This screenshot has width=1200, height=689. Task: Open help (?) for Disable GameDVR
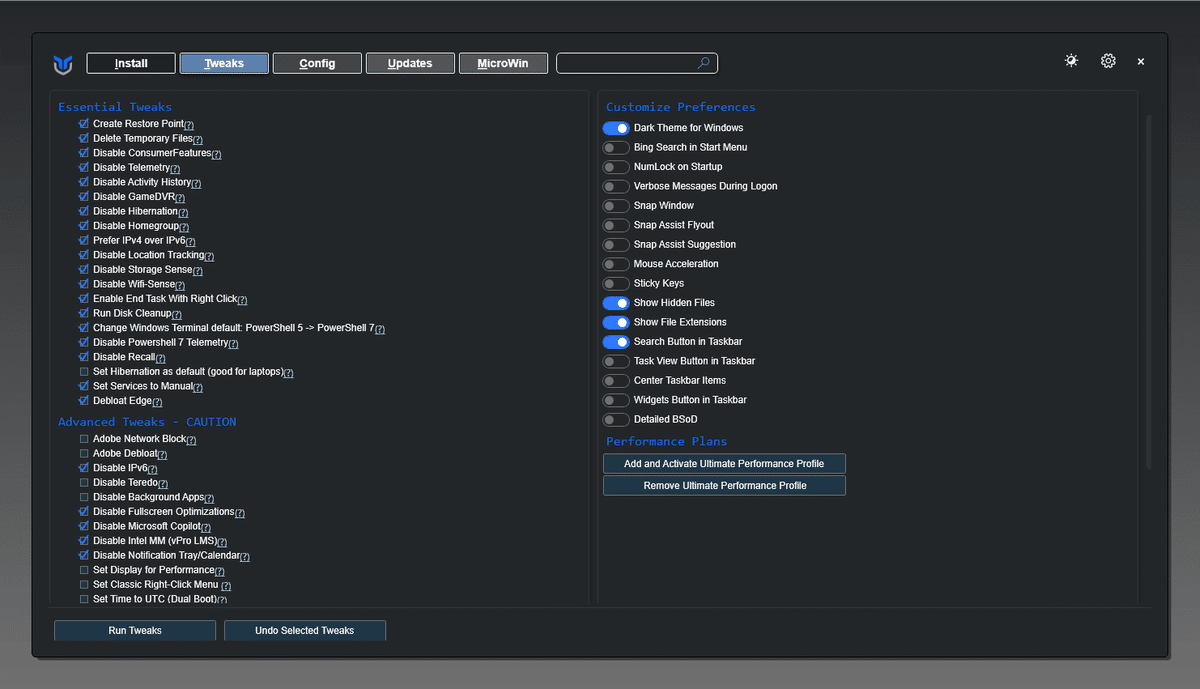pos(180,198)
